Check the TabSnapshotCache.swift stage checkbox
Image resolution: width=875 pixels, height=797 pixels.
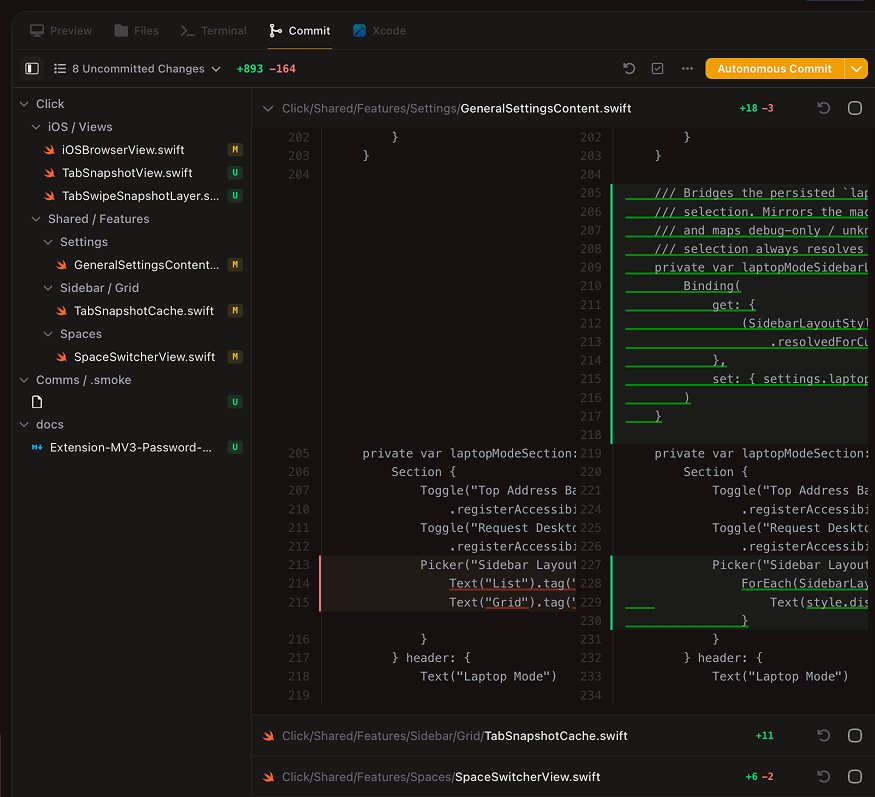tap(855, 736)
